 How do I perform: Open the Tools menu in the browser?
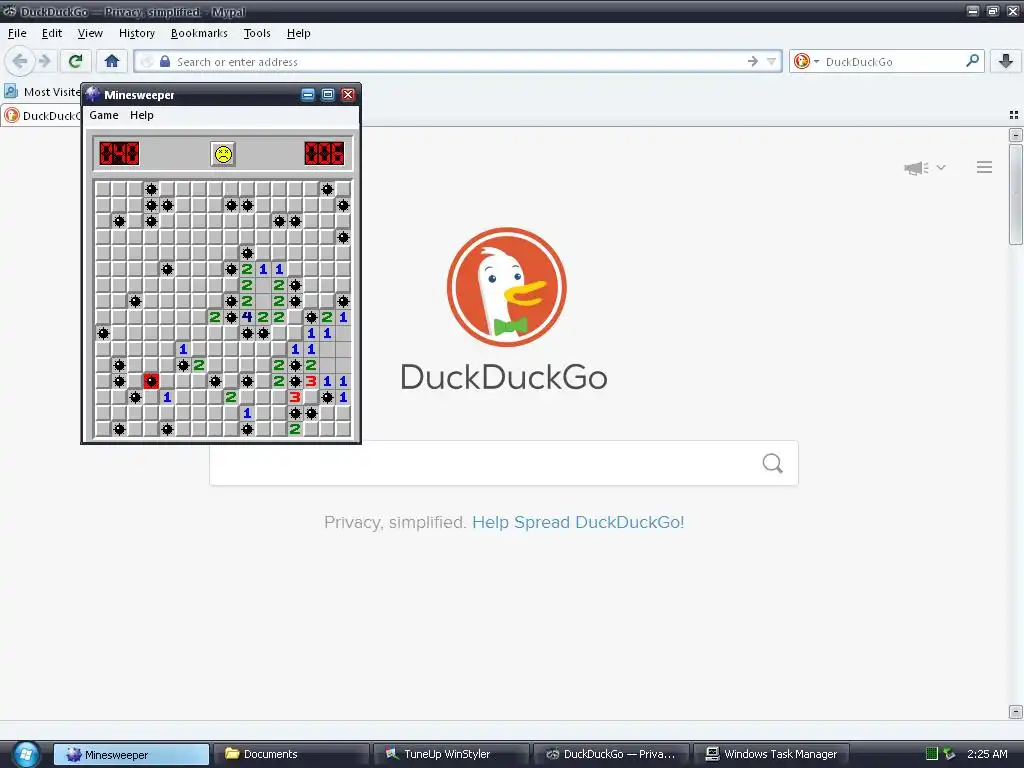click(x=257, y=33)
